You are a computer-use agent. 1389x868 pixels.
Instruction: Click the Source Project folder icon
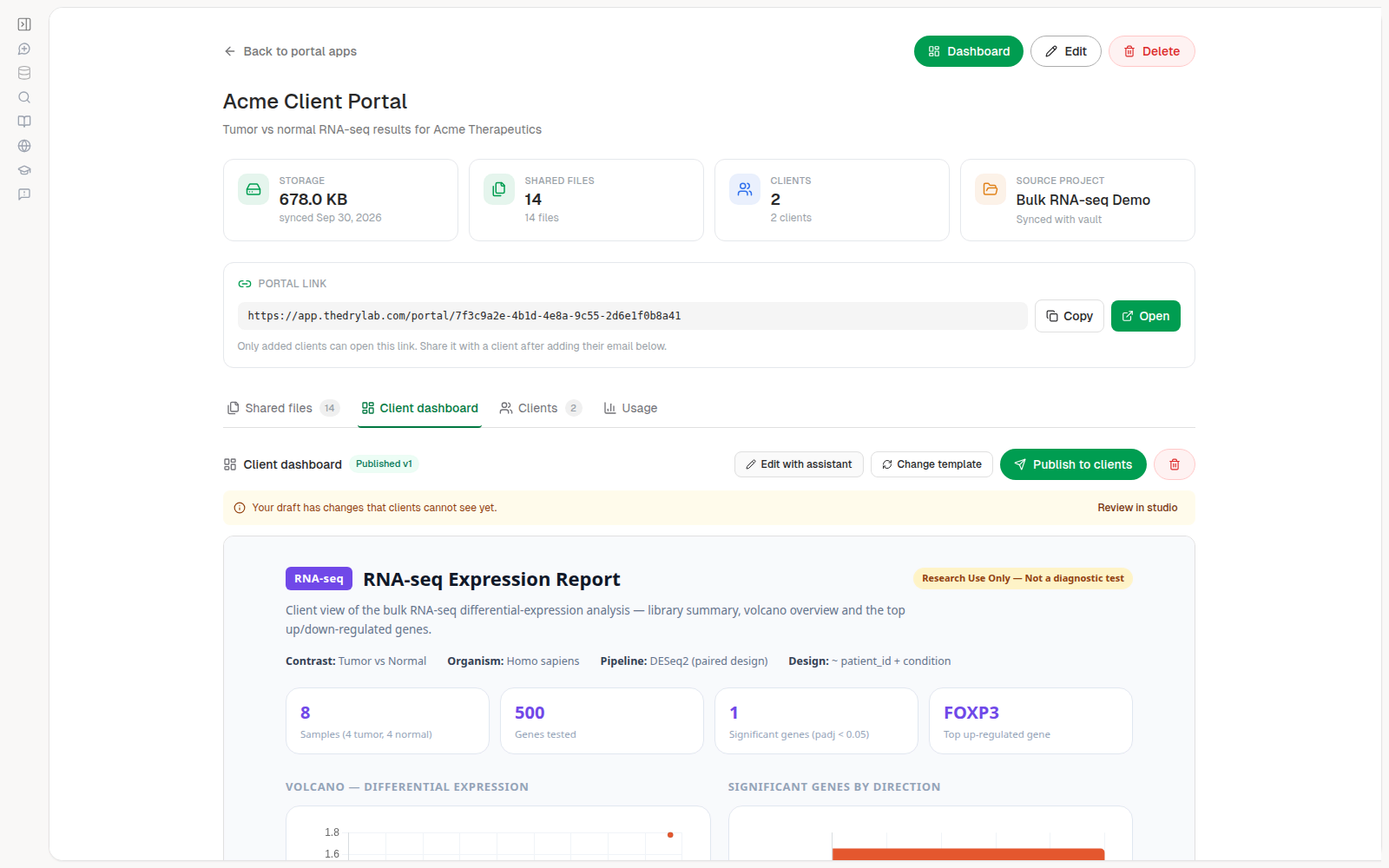(x=991, y=189)
